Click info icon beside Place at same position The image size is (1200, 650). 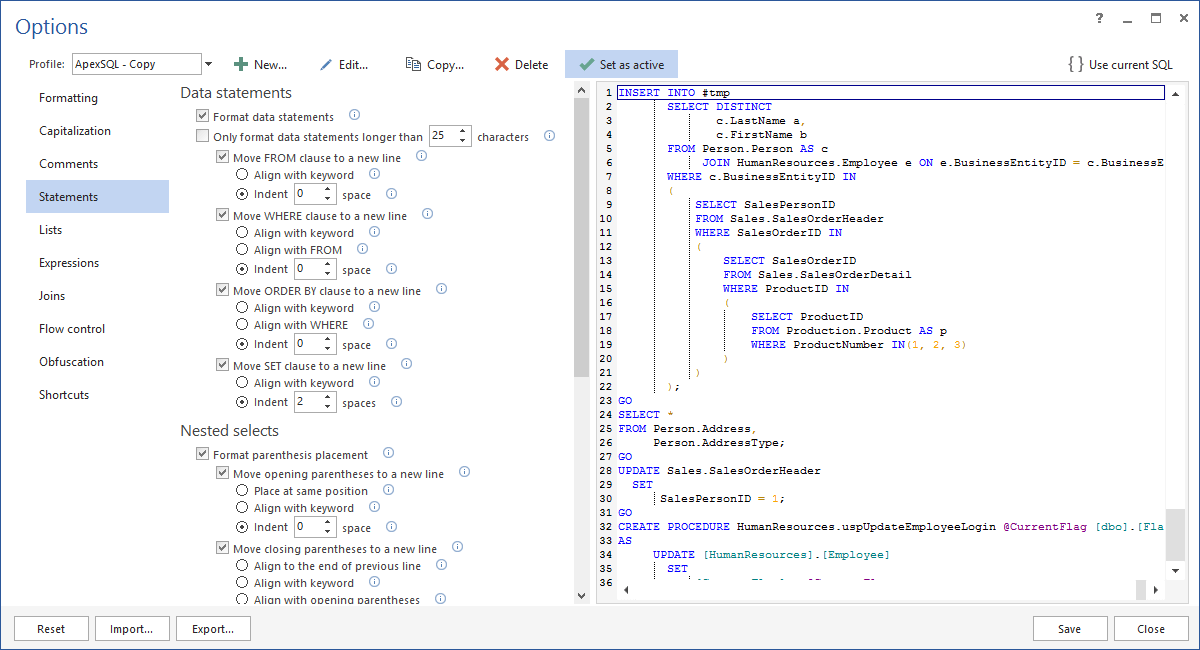click(x=388, y=490)
